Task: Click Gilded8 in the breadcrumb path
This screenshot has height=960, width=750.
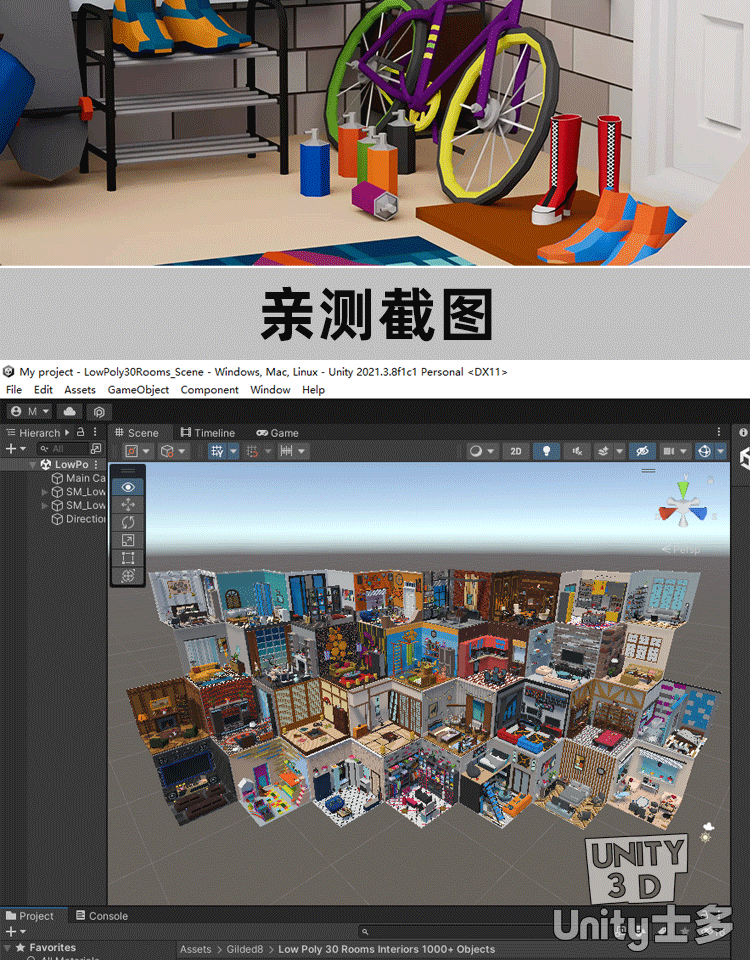Action: tap(244, 949)
